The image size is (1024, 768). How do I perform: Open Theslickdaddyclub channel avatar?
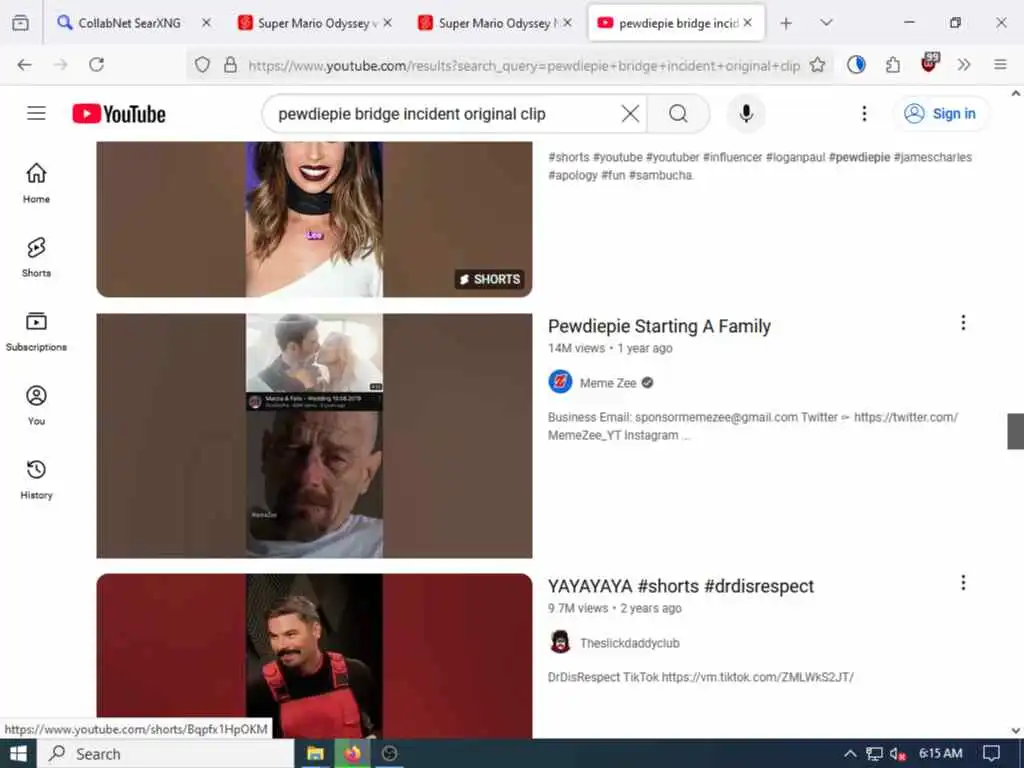(560, 642)
